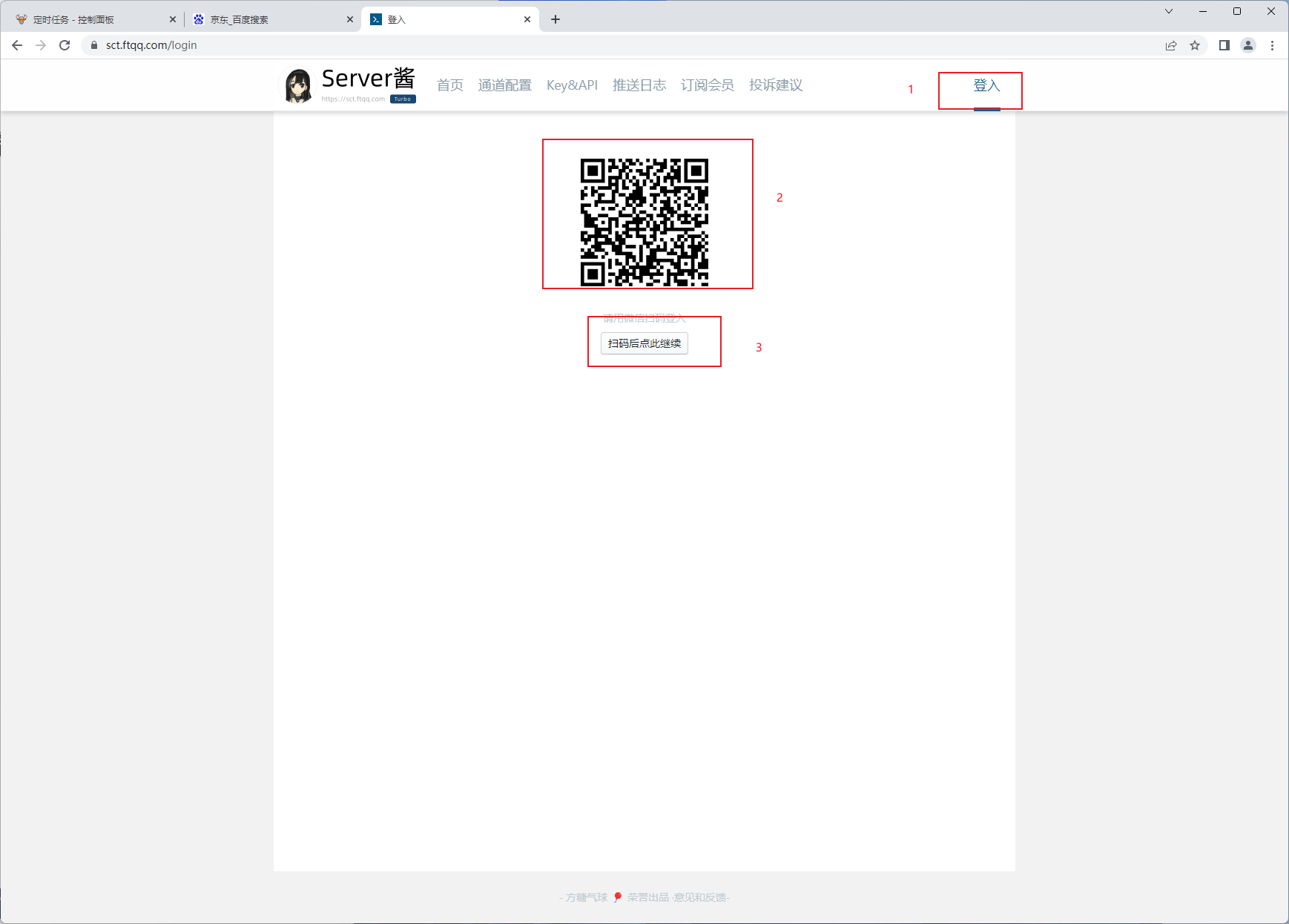This screenshot has height=924, width=1289.
Task: Switch to the 定时任务 - 控制面板 tab
Action: [x=89, y=20]
